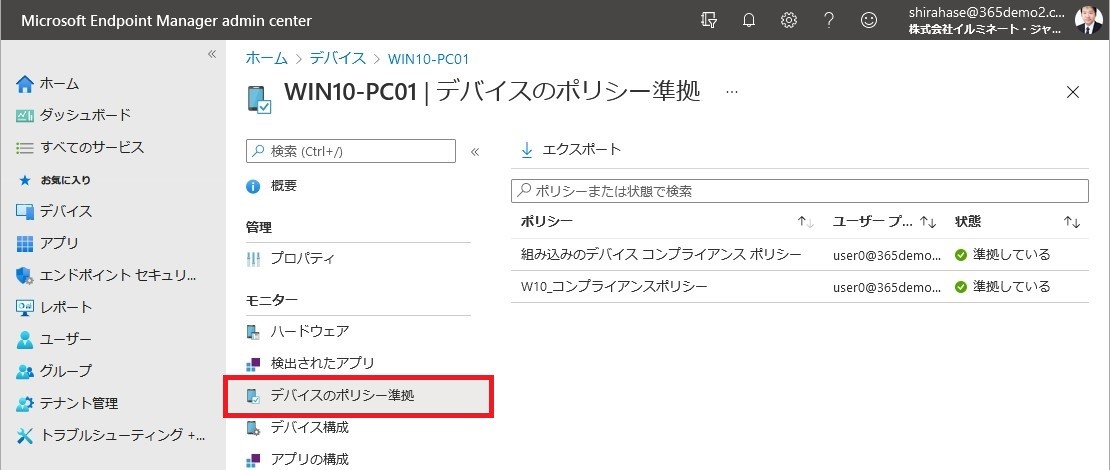Open the more options ellipsis beside title
This screenshot has height=470, width=1110.
732,92
